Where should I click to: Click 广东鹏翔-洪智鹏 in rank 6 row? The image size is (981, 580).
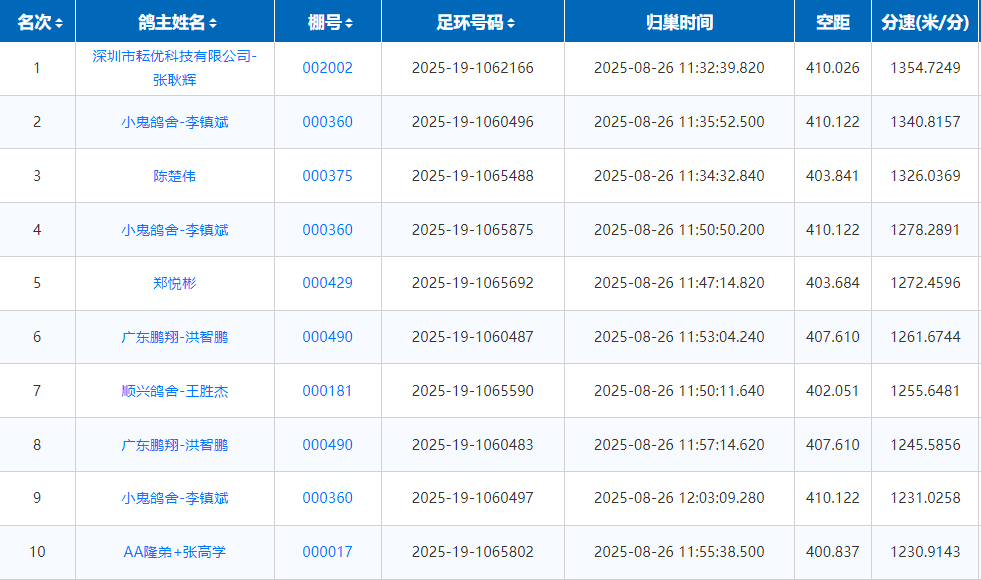175,337
